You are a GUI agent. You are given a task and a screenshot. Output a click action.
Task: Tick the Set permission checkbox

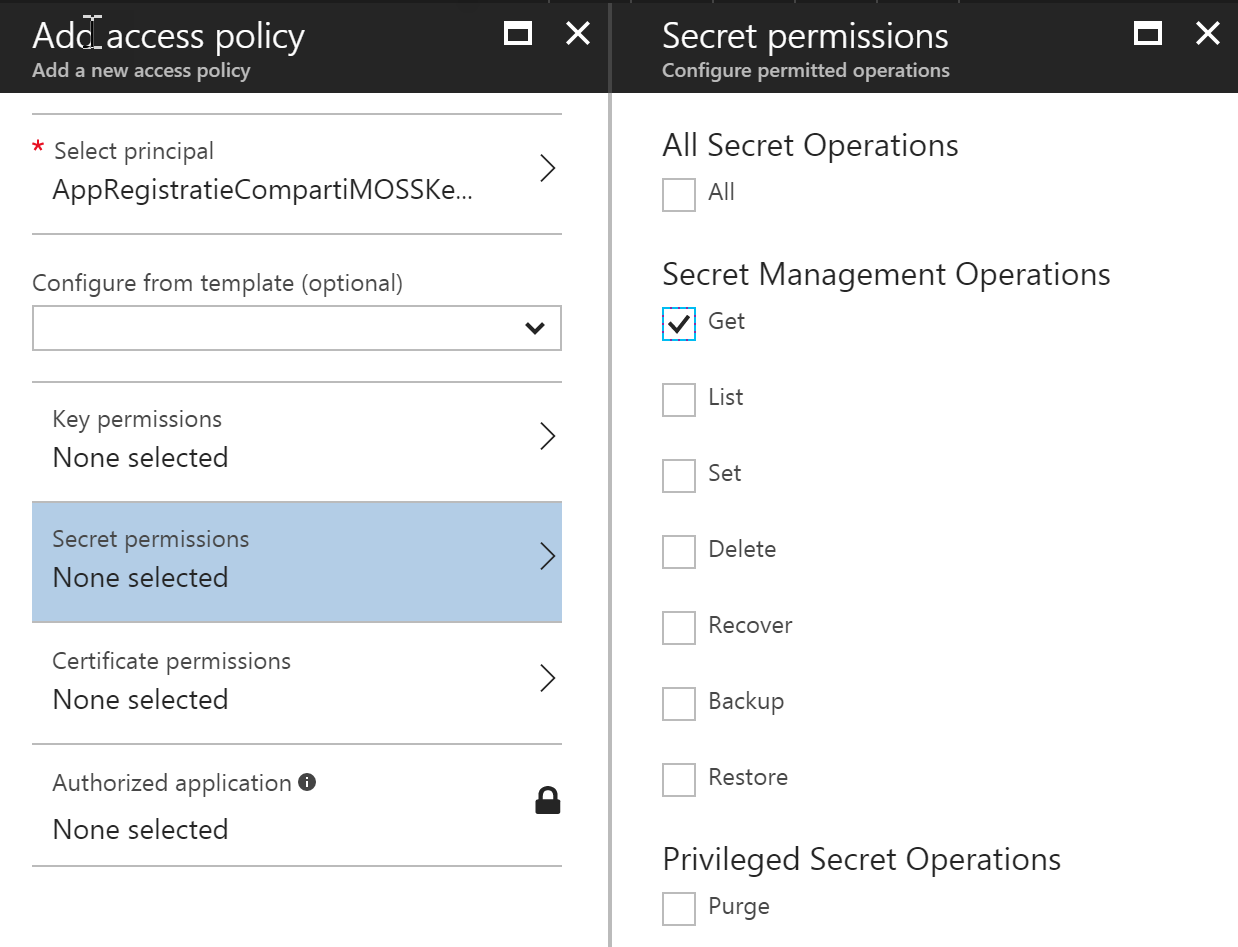pos(679,476)
